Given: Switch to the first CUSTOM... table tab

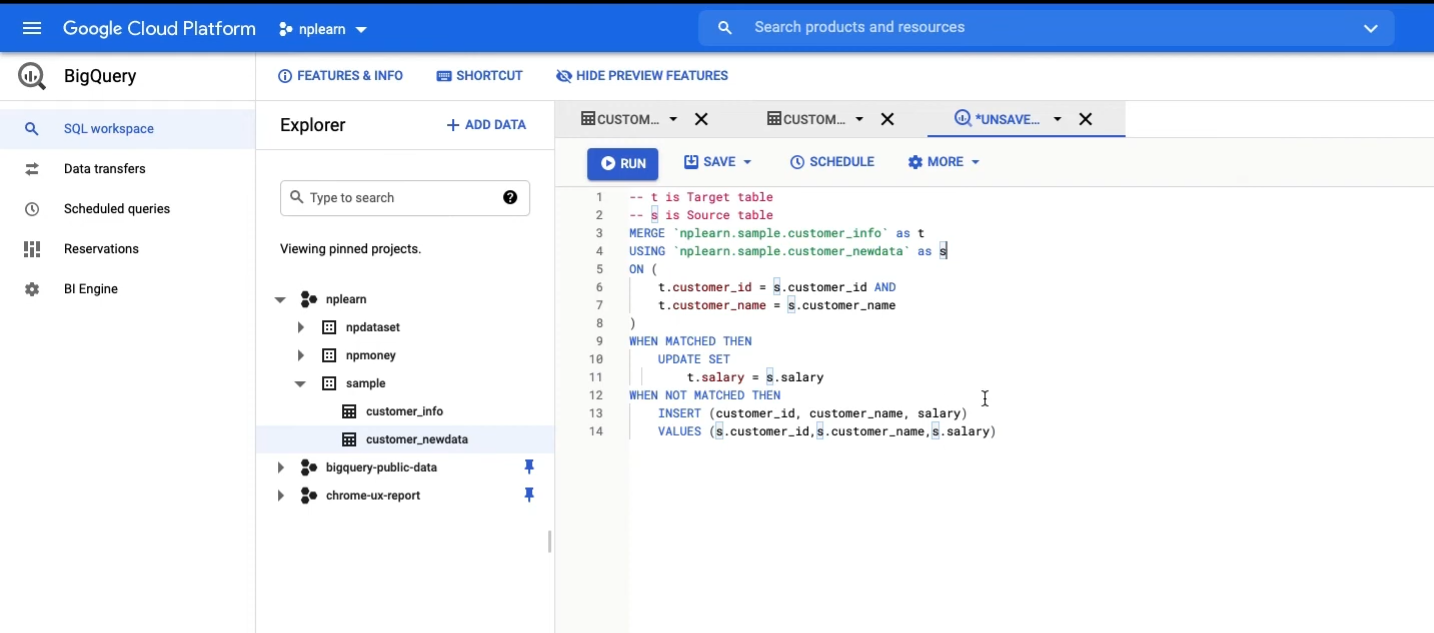Looking at the screenshot, I should [x=620, y=119].
